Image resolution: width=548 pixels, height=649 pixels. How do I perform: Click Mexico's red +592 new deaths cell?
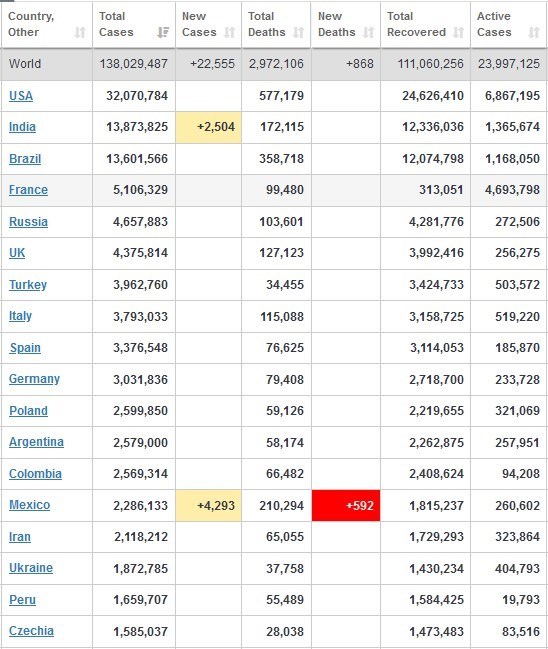346,505
